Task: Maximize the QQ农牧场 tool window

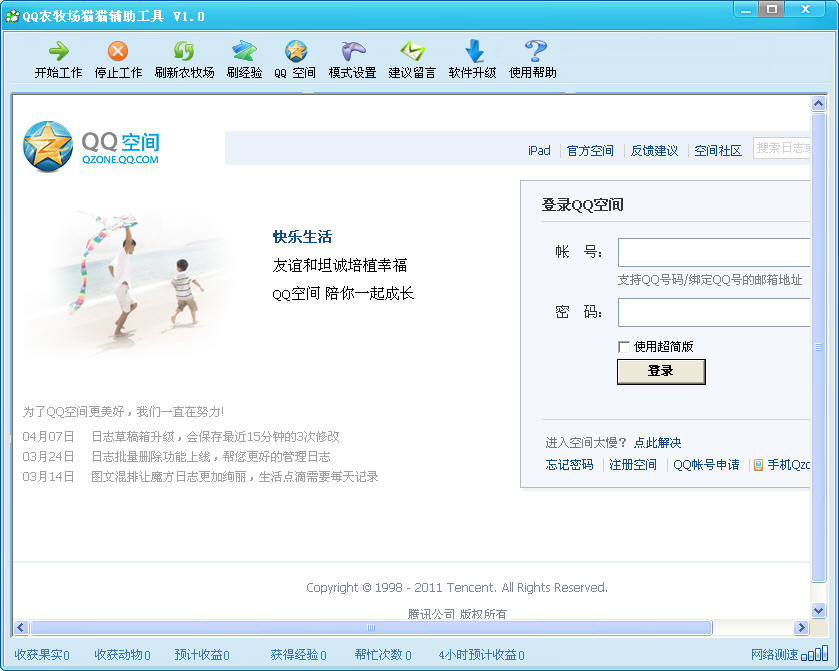Action: click(x=772, y=9)
